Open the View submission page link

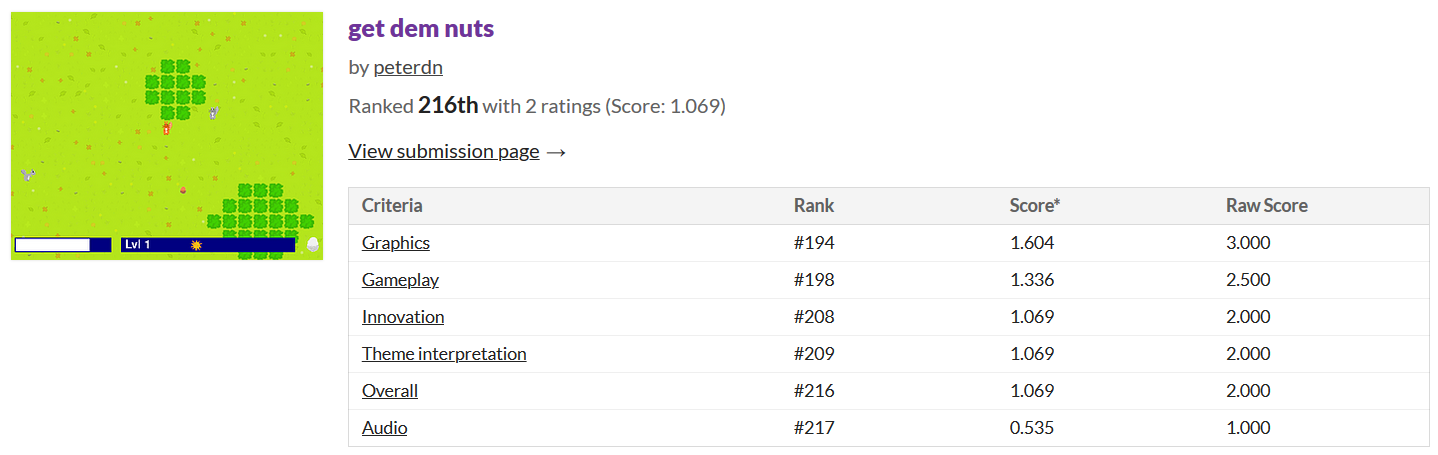coord(444,151)
